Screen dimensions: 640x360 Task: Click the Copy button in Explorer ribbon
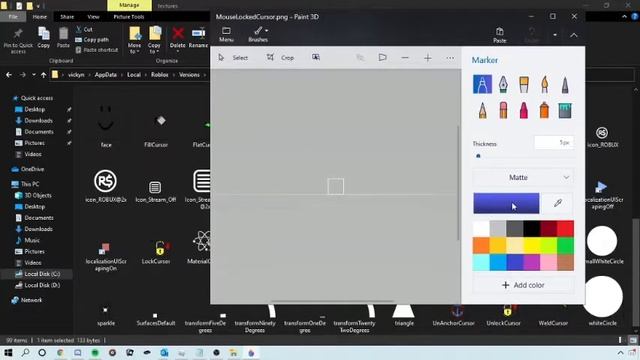click(44, 38)
